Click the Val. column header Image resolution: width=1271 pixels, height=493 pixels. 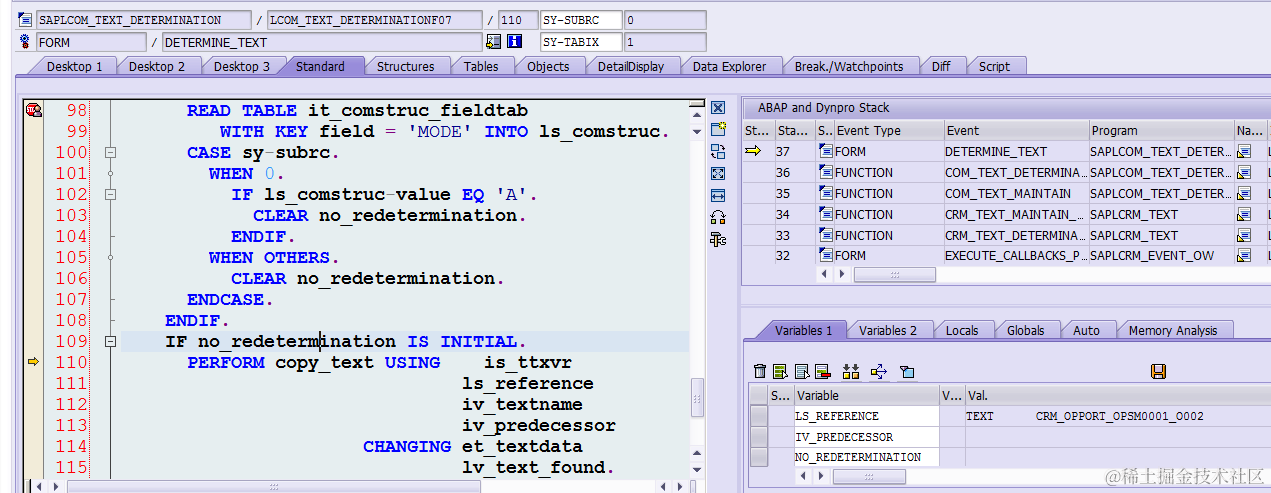(x=1117, y=396)
